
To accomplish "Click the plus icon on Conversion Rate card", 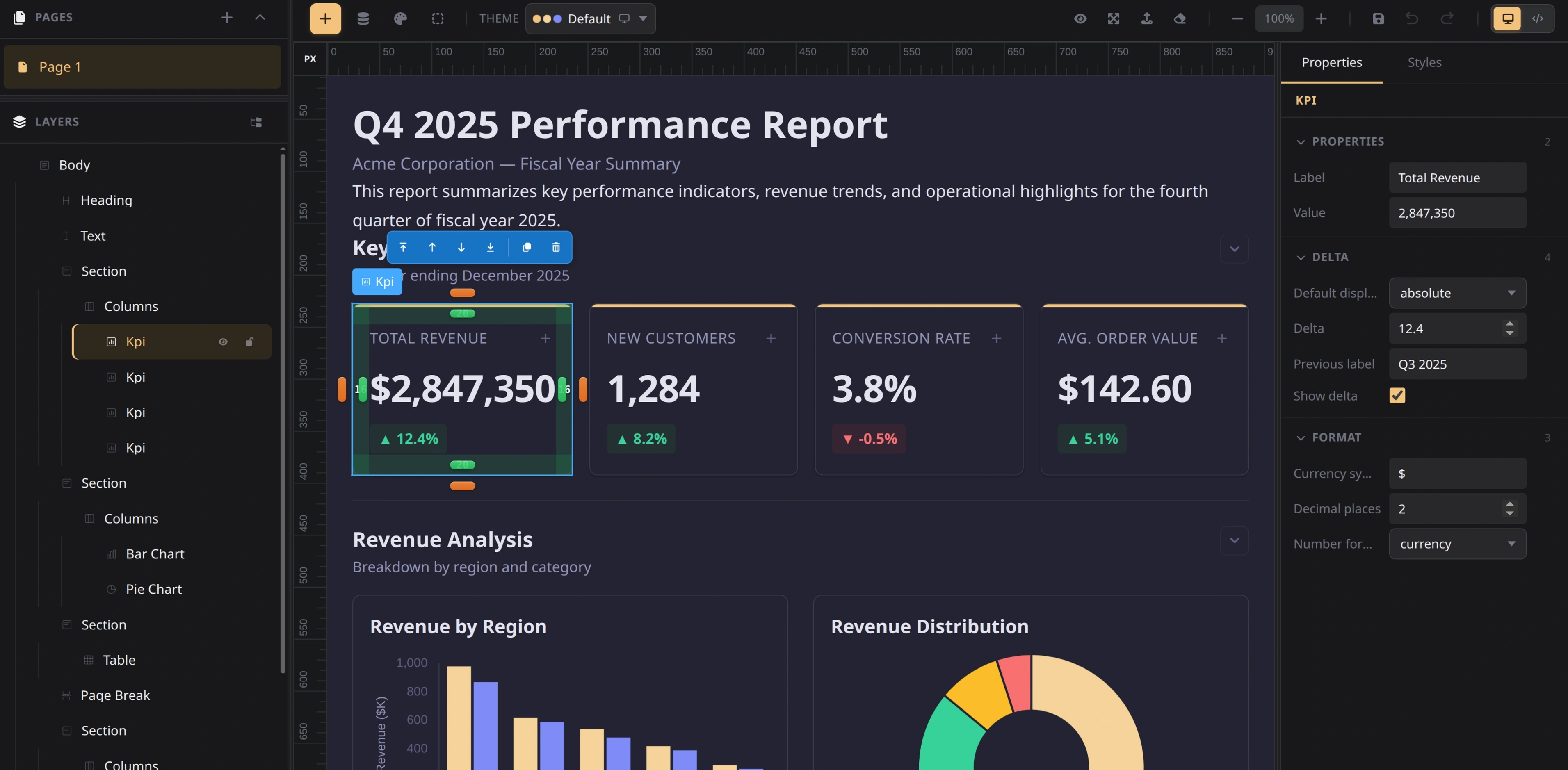I will point(996,338).
